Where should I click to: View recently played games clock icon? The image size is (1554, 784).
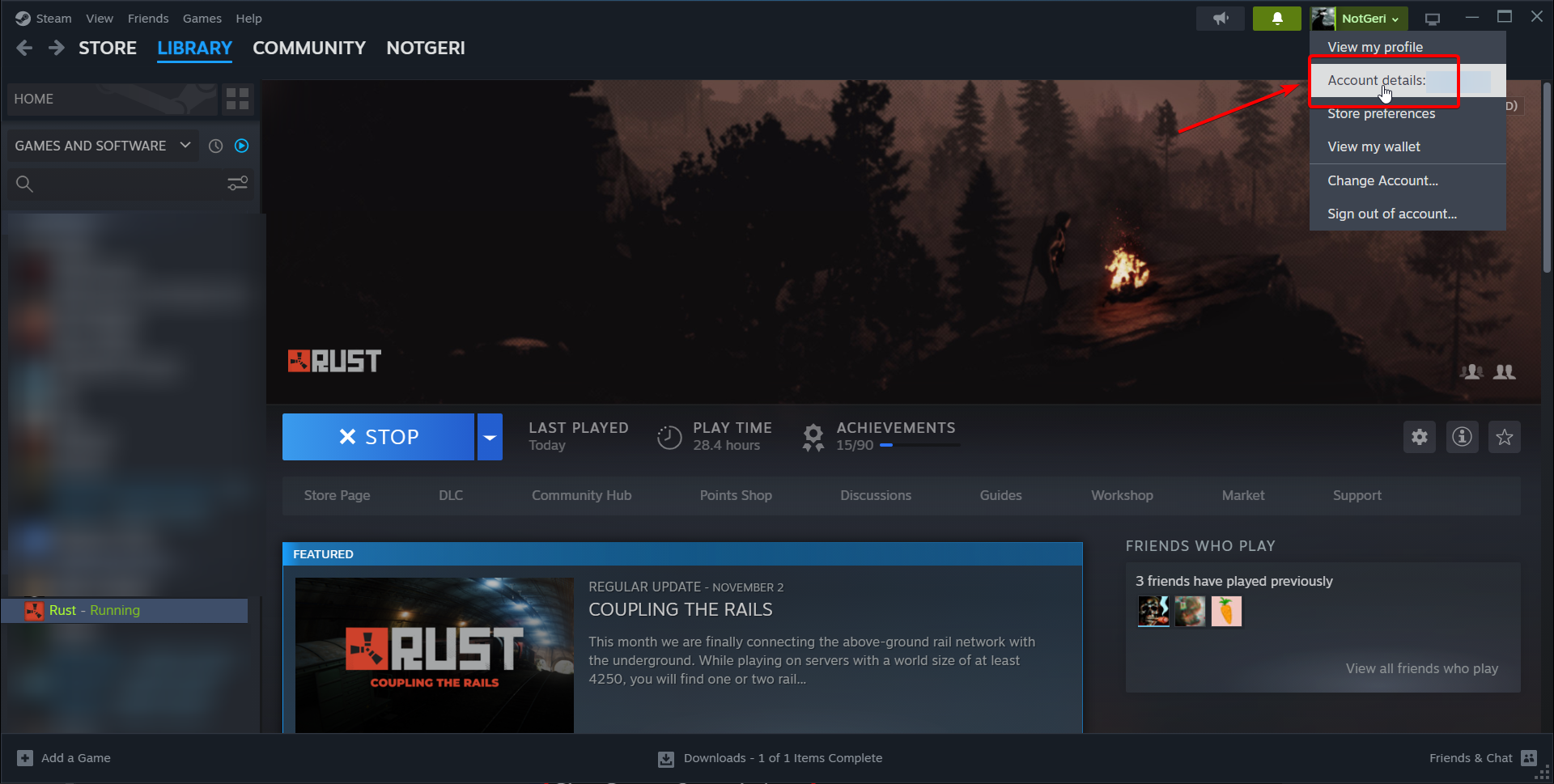[x=214, y=146]
